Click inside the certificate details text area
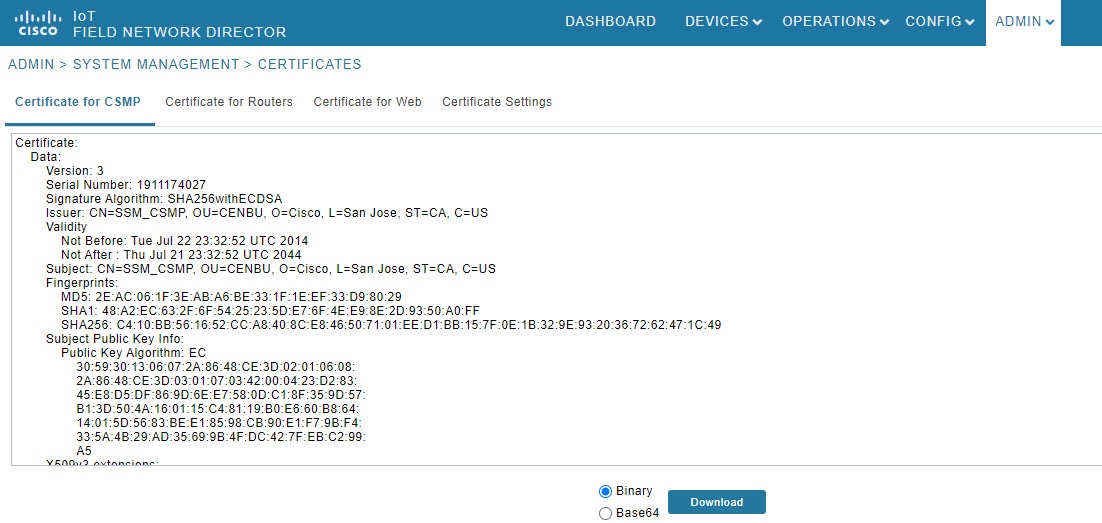The image size is (1102, 523). (x=557, y=299)
